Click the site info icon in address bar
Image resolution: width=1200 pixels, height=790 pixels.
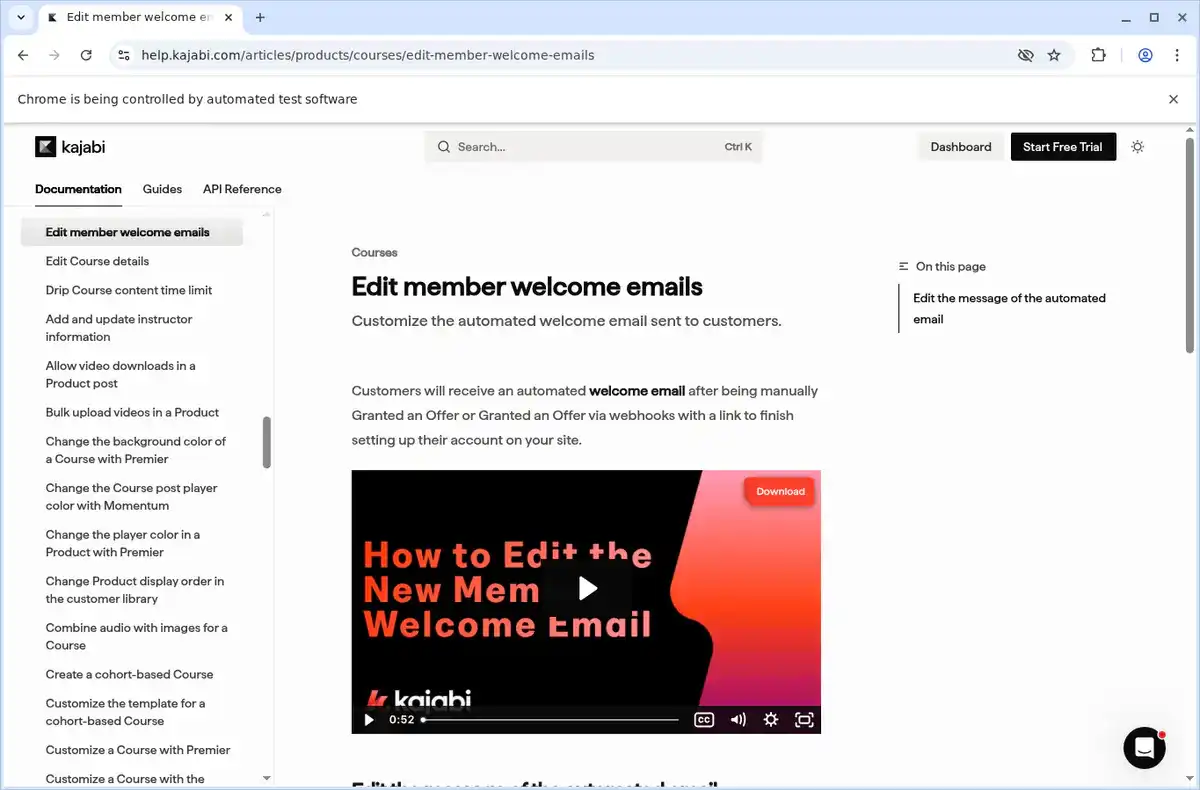pyautogui.click(x=123, y=55)
